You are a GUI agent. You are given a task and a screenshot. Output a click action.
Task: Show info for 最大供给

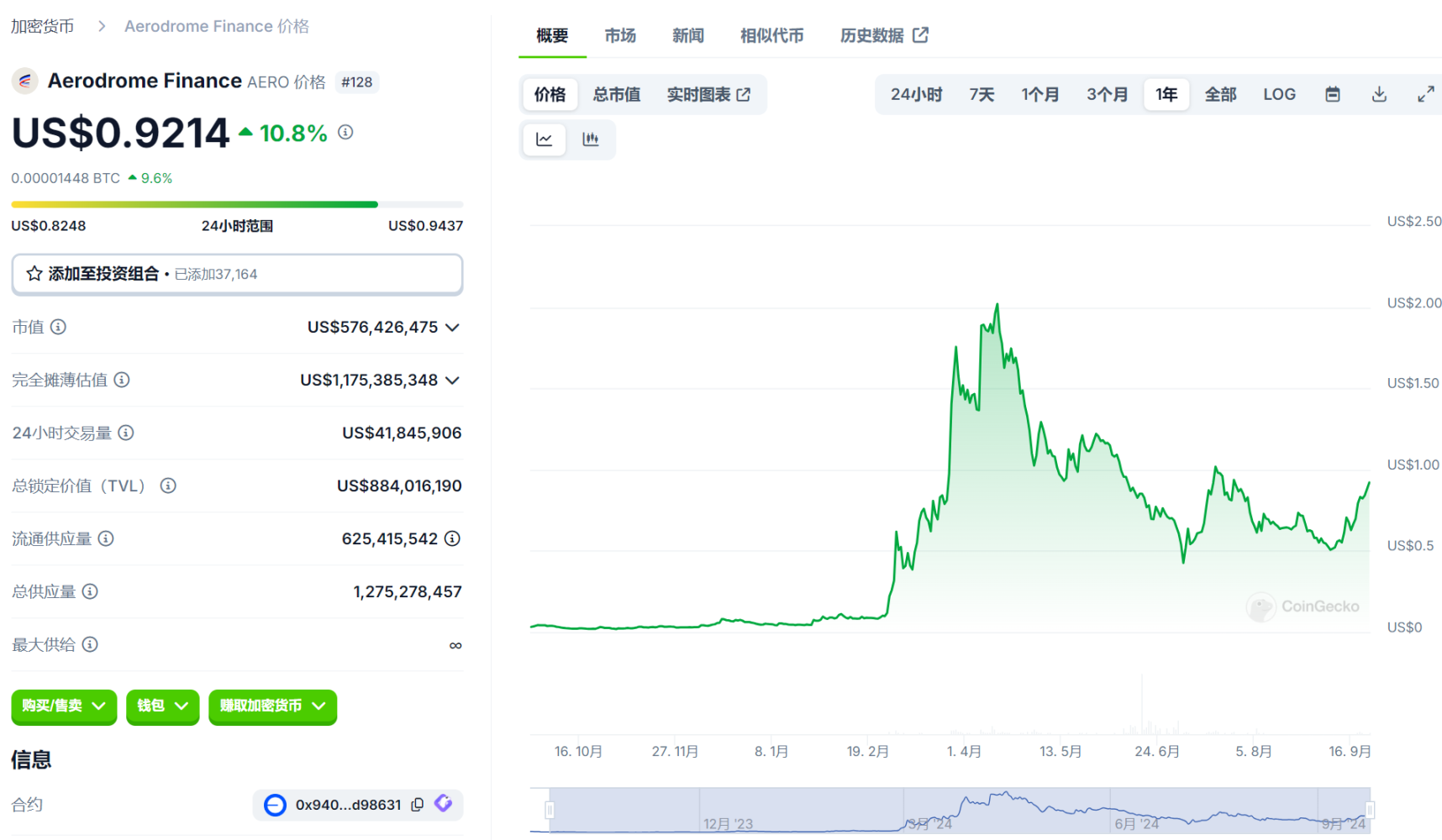(90, 644)
